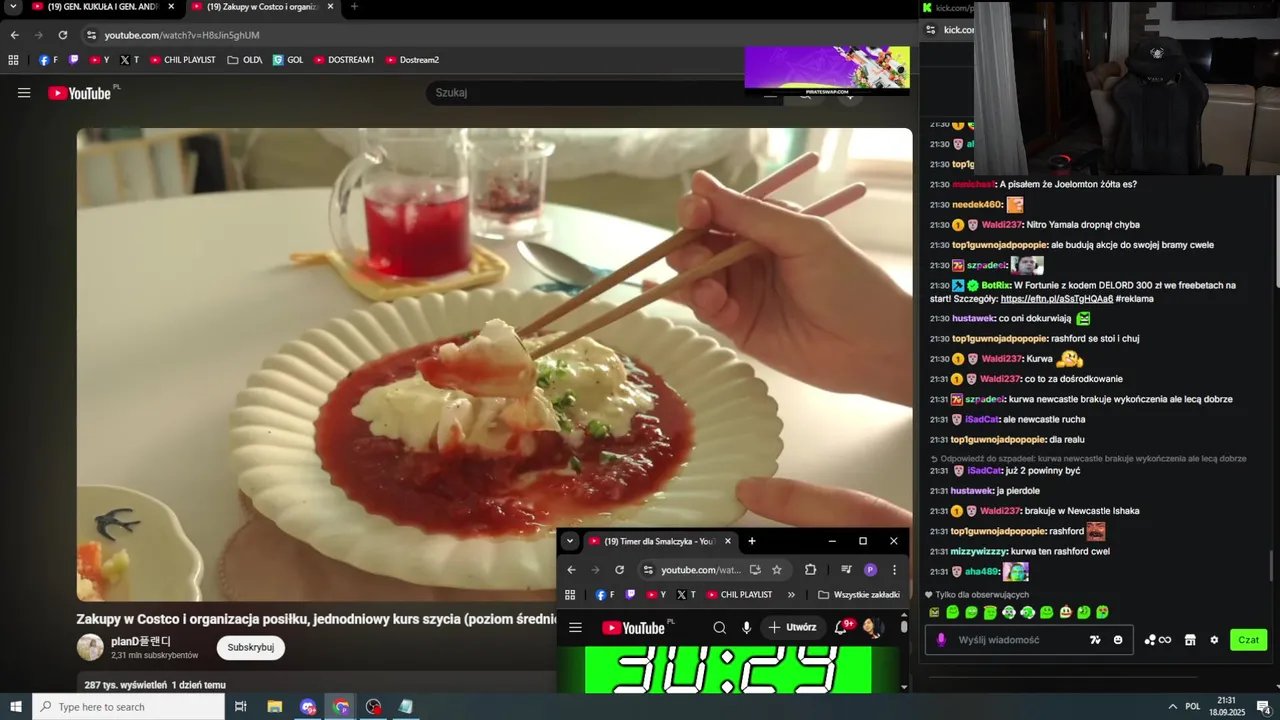Open OLD bookmarks folder in main window
Image resolution: width=1280 pixels, height=720 pixels.
click(x=245, y=60)
